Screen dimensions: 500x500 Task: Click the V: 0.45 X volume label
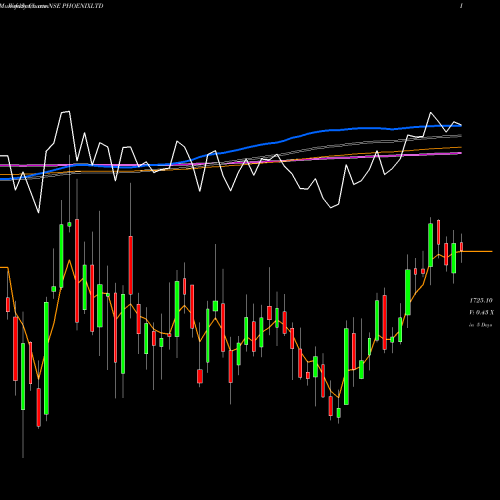(481, 312)
